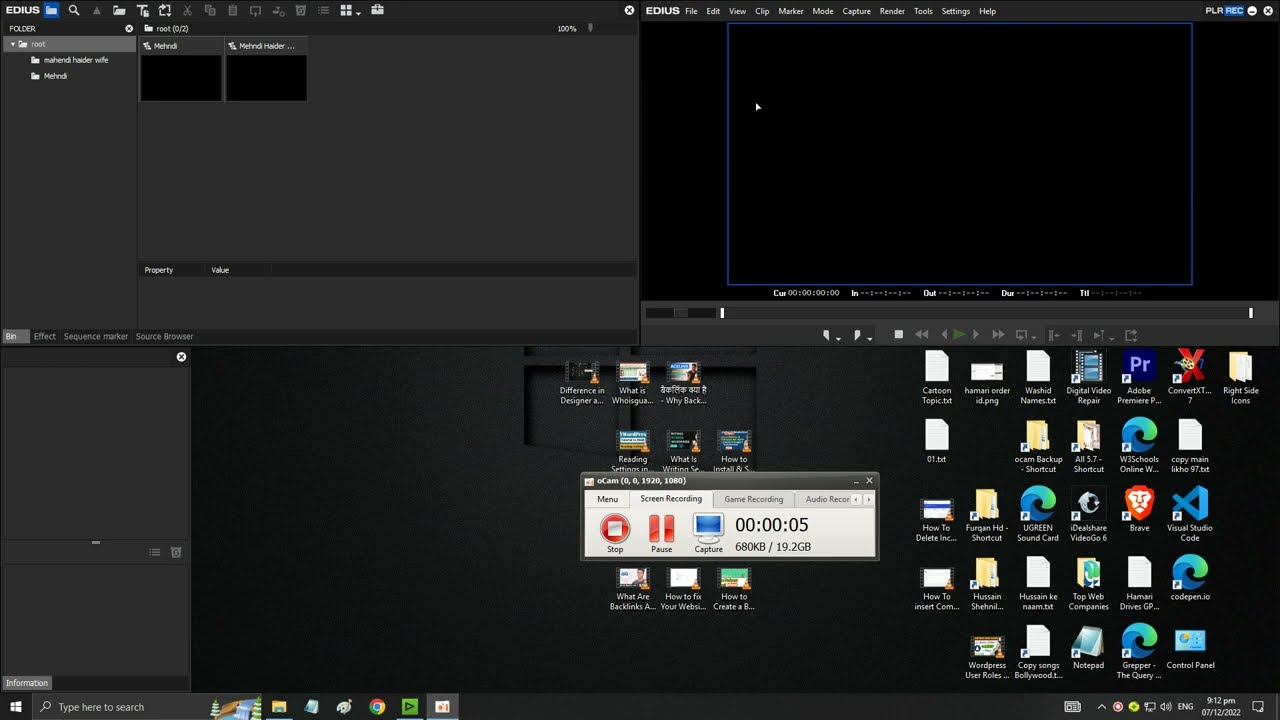Open the EDIUS Render menu
The height and width of the screenshot is (720, 1280).
[x=893, y=11]
